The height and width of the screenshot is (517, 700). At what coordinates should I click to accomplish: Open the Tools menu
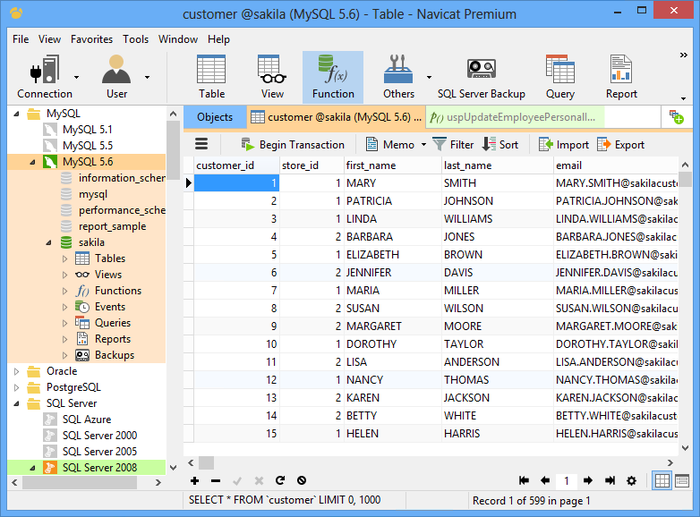136,39
